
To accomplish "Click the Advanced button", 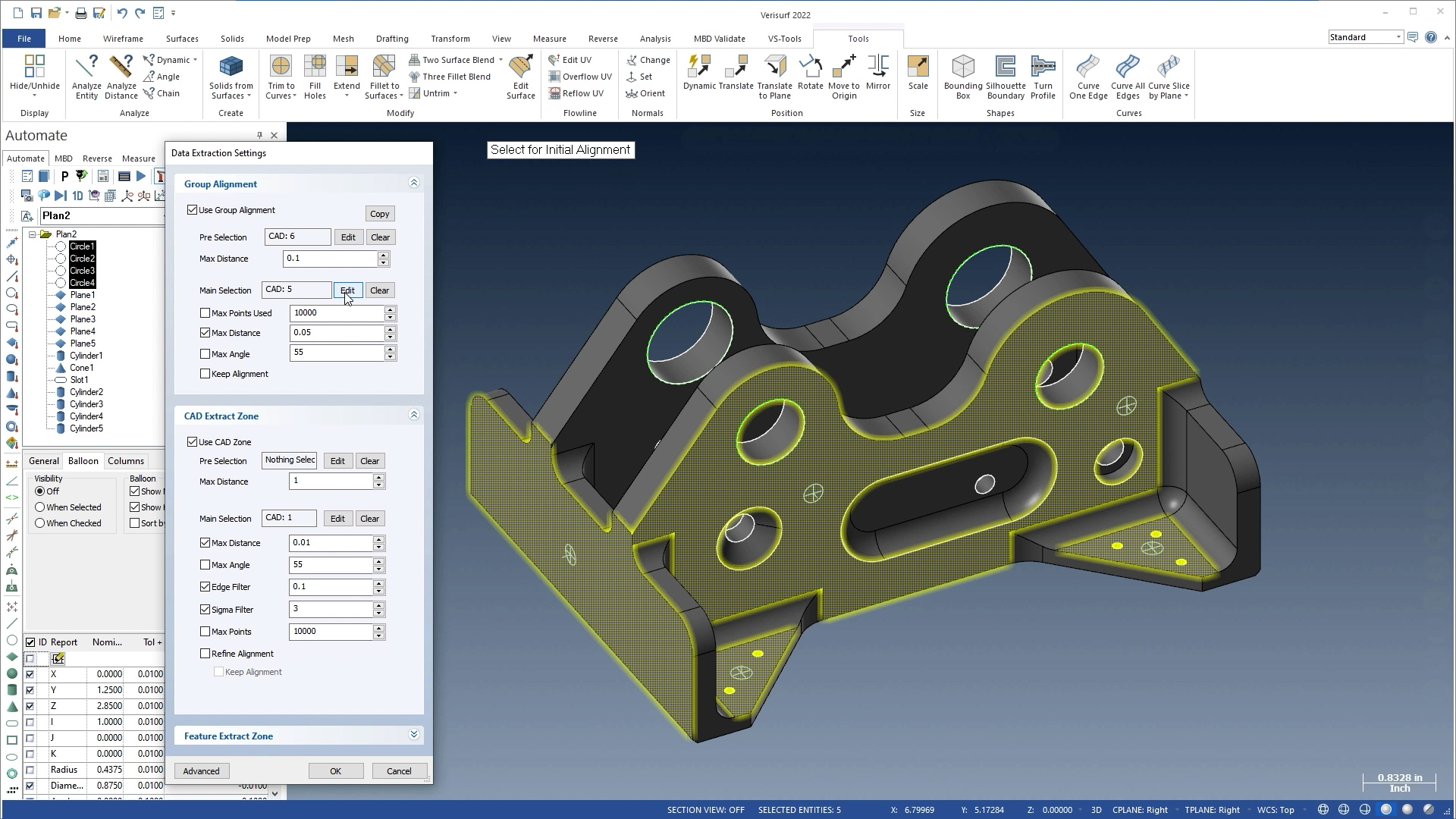I will pos(201,771).
